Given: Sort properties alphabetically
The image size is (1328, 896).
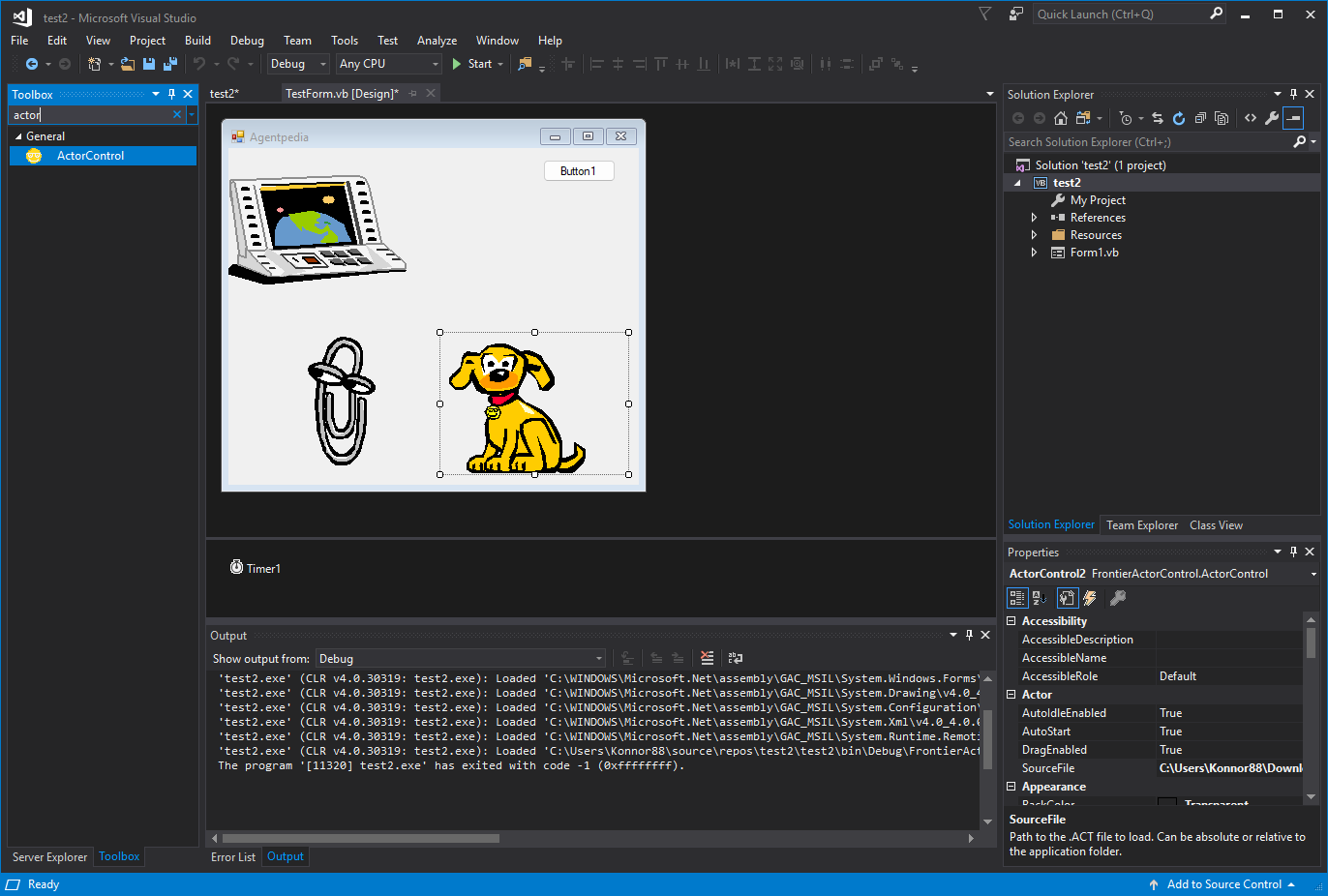Looking at the screenshot, I should pos(1040,598).
